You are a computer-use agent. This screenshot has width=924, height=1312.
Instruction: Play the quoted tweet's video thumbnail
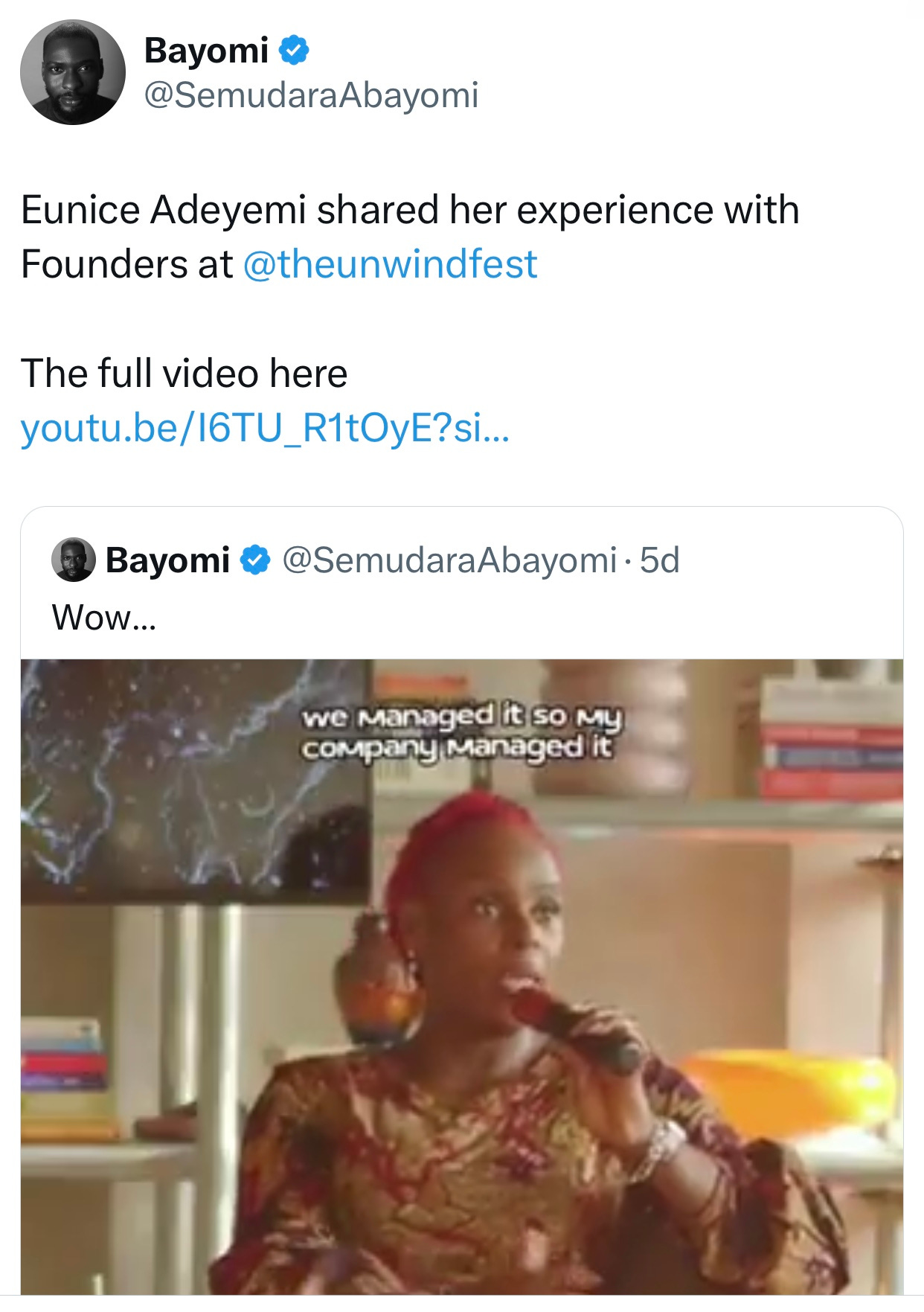pos(462,976)
